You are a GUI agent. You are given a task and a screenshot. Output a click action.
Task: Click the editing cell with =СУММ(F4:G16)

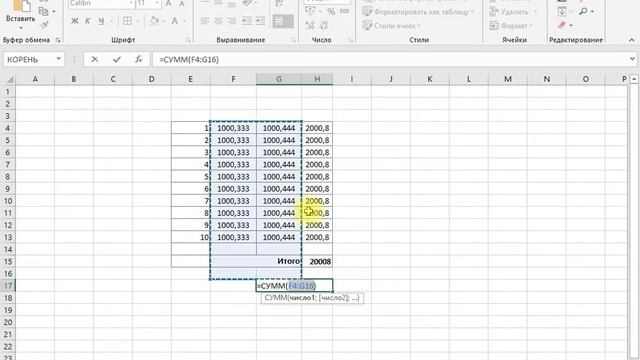coord(294,286)
